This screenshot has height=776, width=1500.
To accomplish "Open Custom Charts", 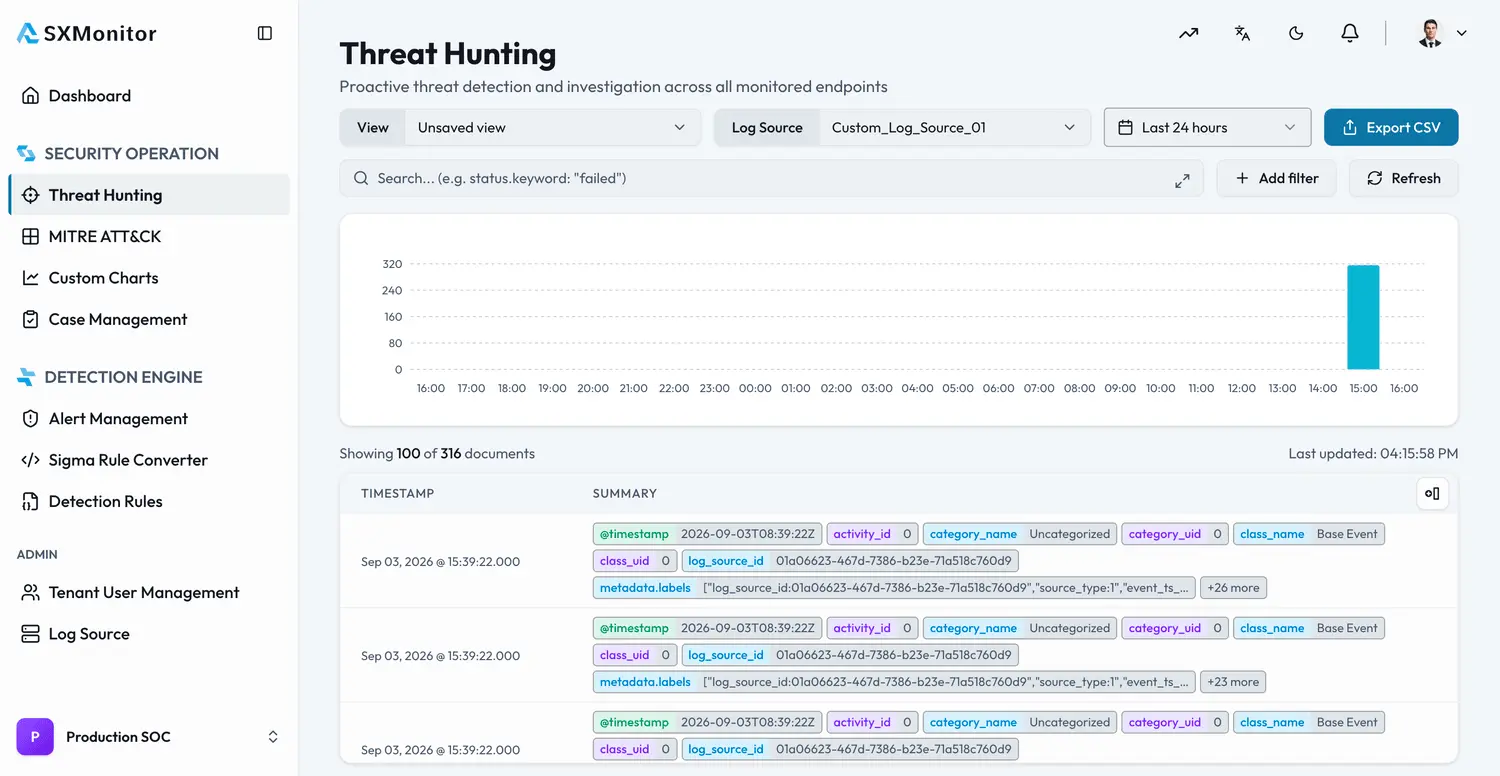I will coord(149,278).
